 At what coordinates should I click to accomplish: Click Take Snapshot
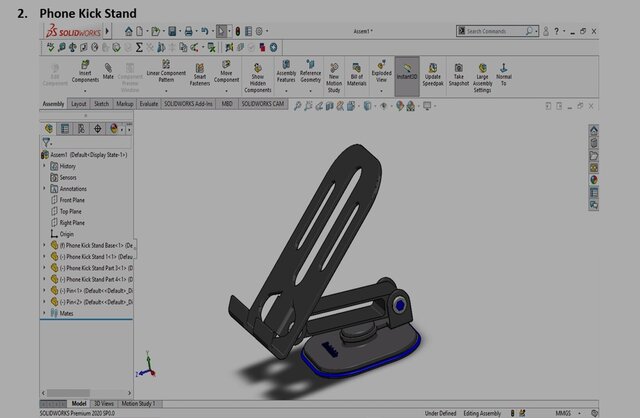[459, 74]
